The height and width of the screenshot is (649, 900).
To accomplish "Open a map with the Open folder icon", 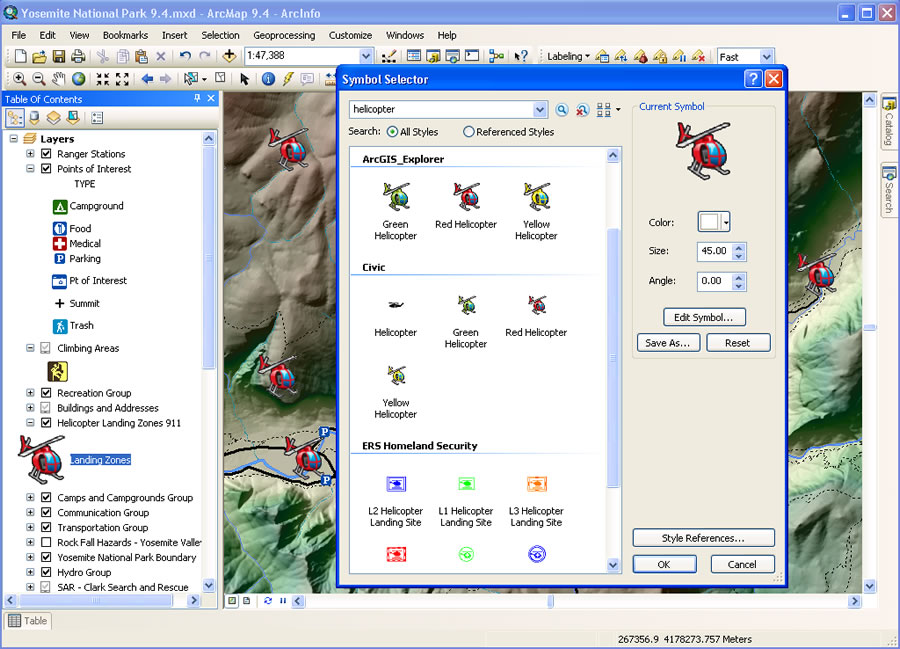I will pyautogui.click(x=39, y=56).
